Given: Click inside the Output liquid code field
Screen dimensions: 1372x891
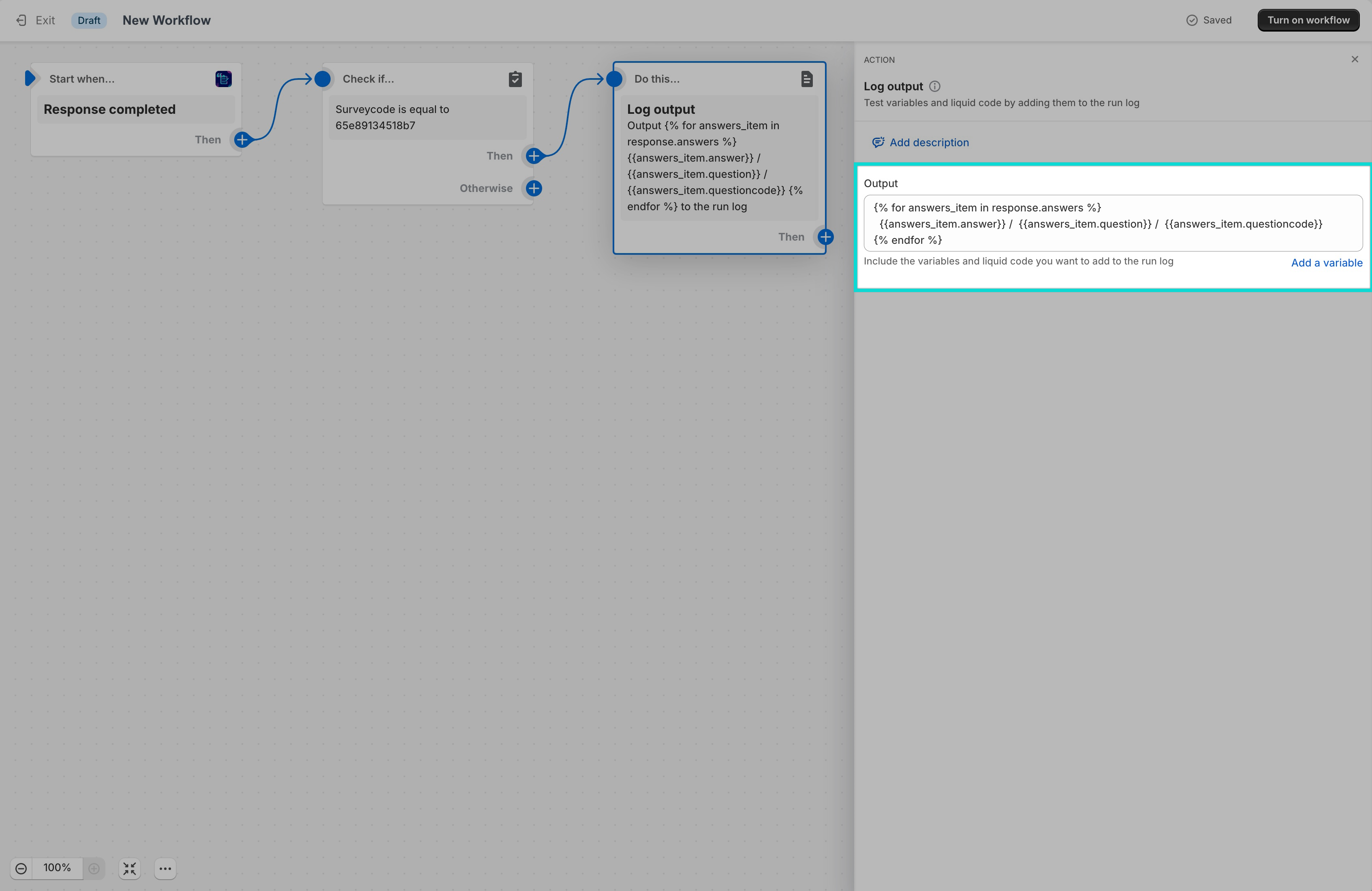Looking at the screenshot, I should (1113, 224).
